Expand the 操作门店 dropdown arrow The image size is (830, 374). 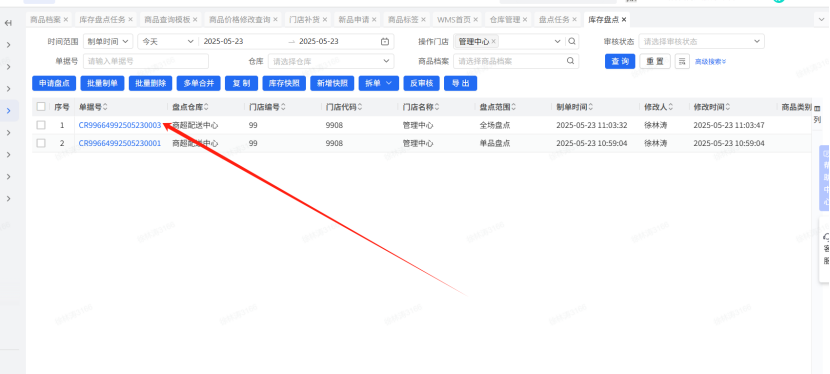coord(557,41)
